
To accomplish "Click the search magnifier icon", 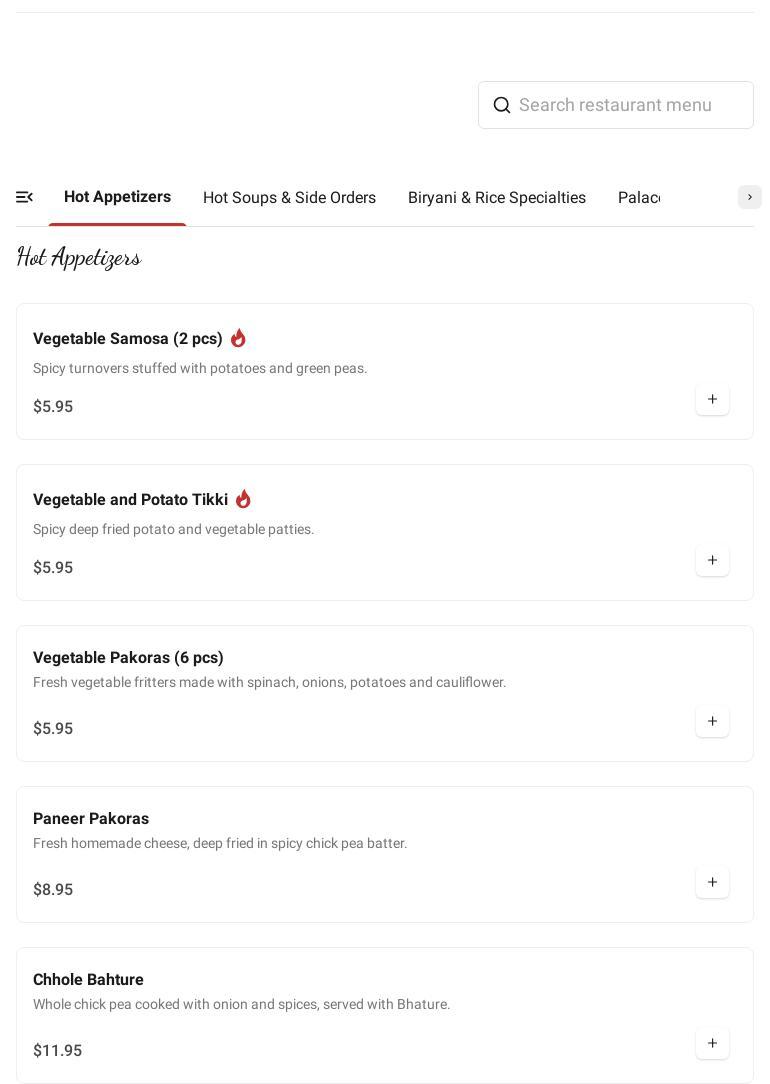I will click(x=502, y=105).
